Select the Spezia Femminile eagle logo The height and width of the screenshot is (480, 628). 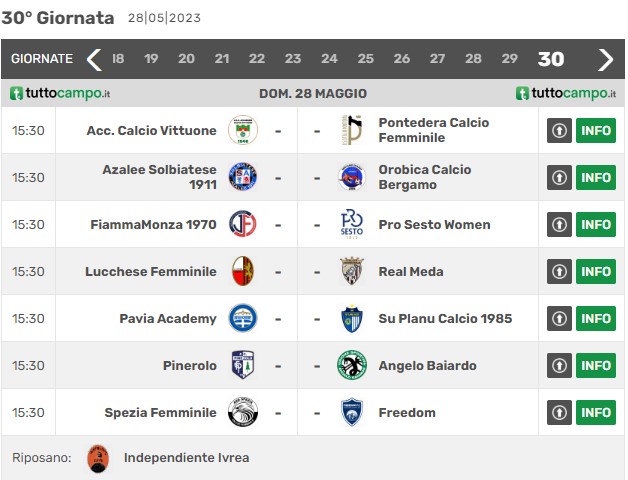point(243,412)
